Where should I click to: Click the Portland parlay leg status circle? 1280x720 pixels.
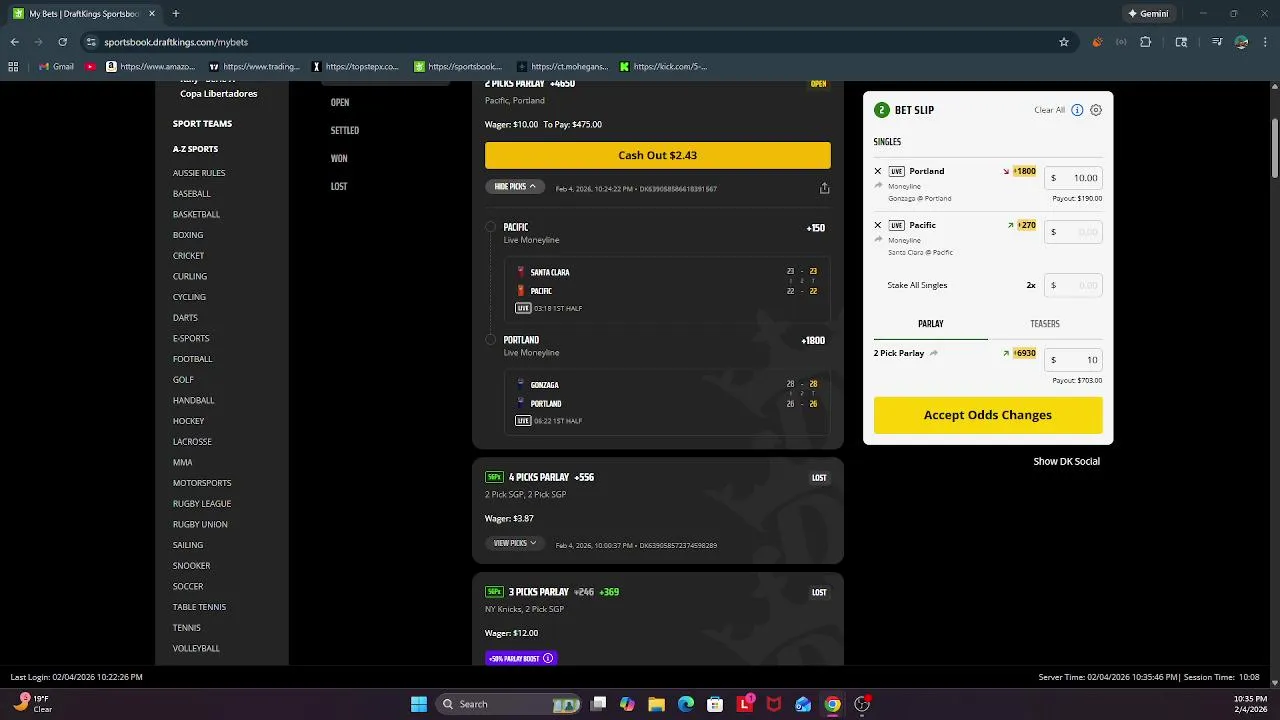(490, 340)
